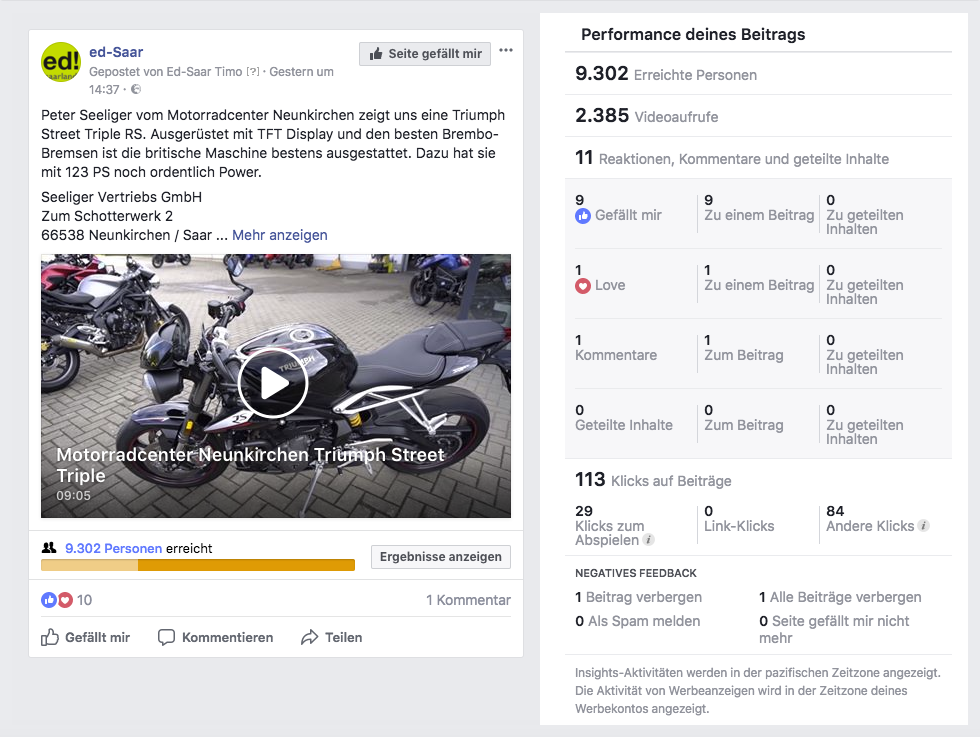The image size is (980, 737).
Task: Click Kommentieren to write a comment
Action: (x=215, y=637)
